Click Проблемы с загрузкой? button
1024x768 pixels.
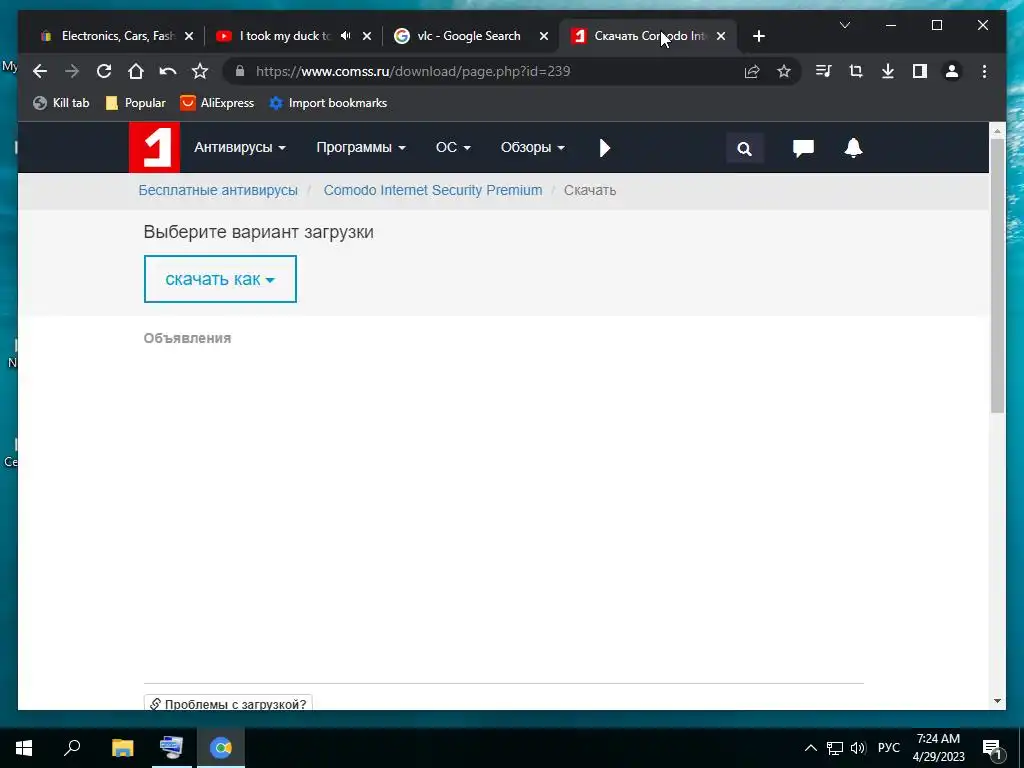[x=228, y=703]
